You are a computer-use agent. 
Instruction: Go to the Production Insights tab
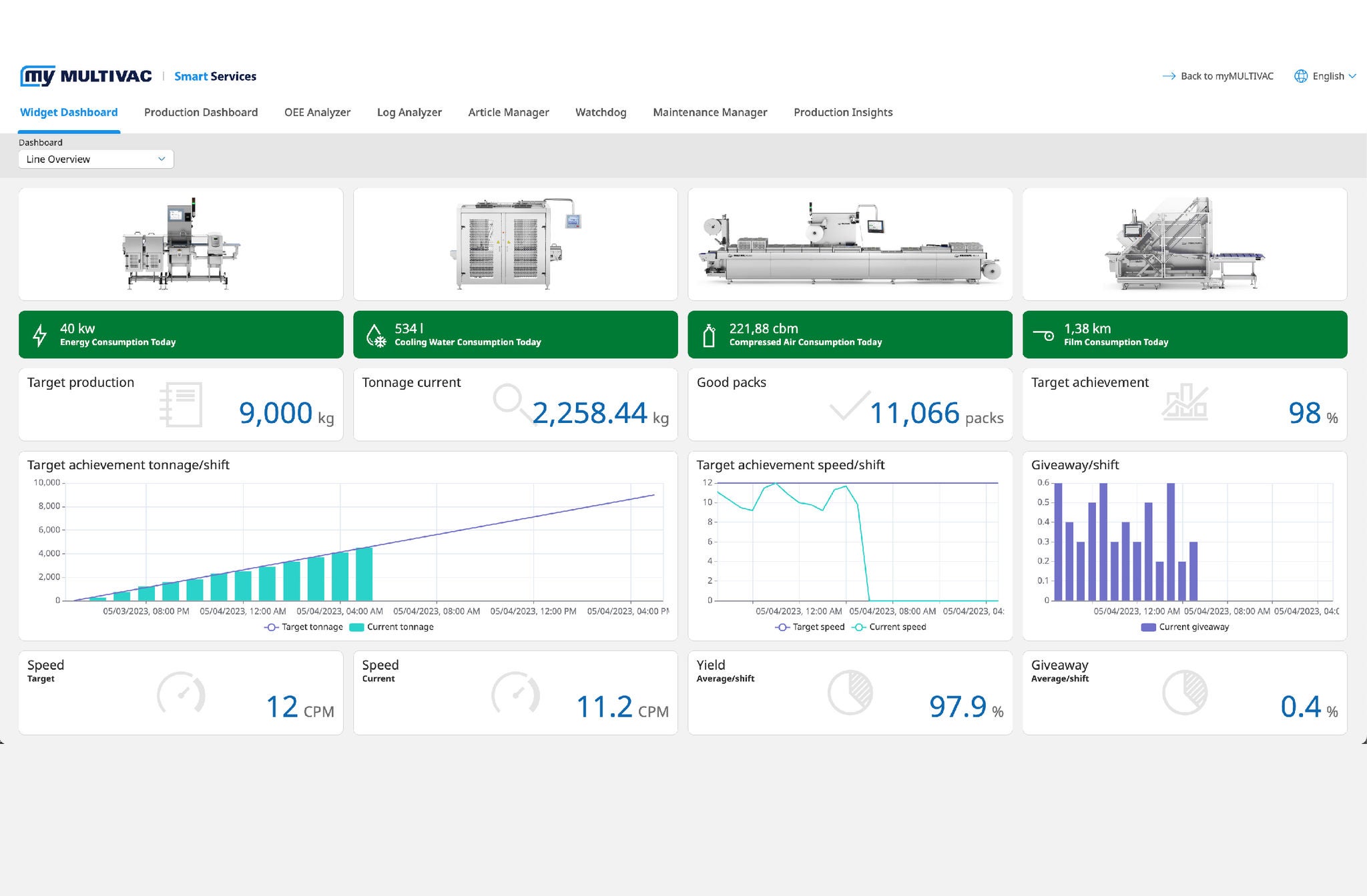(x=842, y=112)
